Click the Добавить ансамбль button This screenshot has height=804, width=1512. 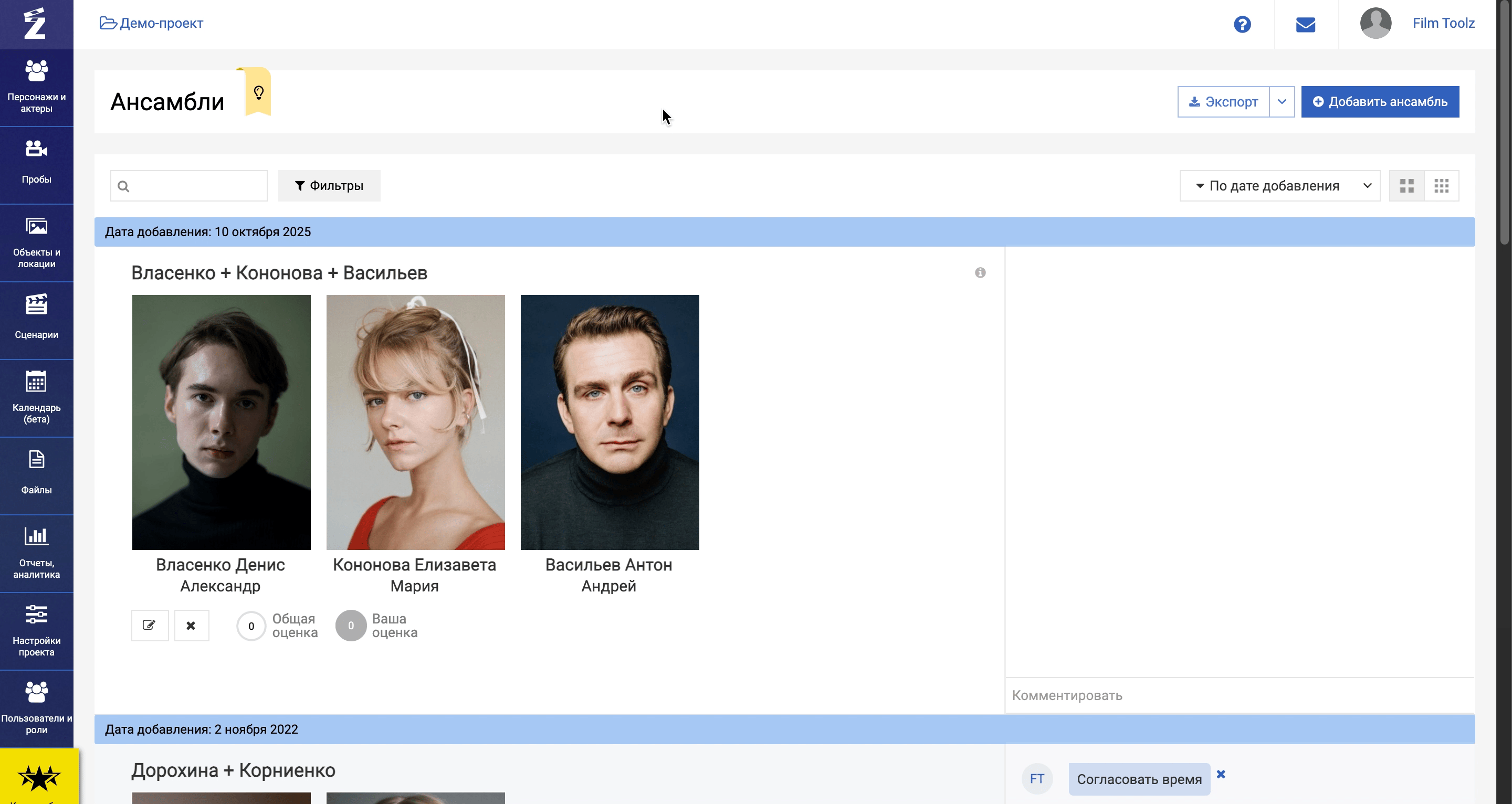tap(1380, 101)
